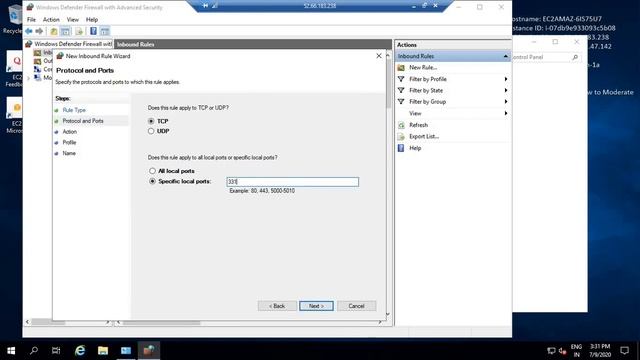Click the Show/Hide console tree icon

[x=65, y=31]
